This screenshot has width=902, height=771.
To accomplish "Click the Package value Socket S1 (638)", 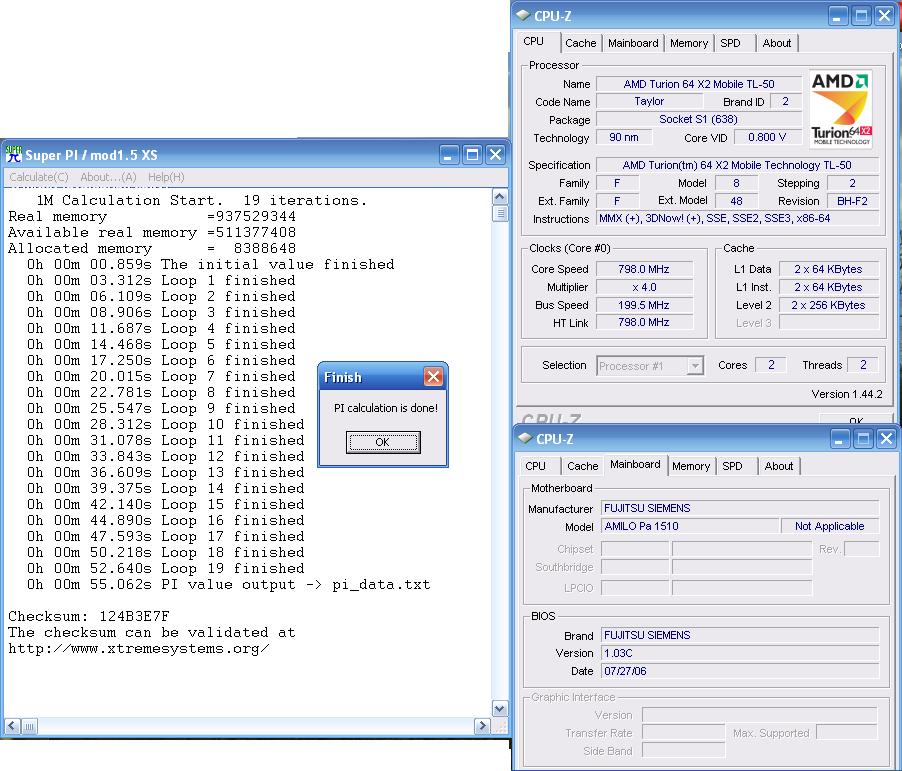I will [x=699, y=119].
